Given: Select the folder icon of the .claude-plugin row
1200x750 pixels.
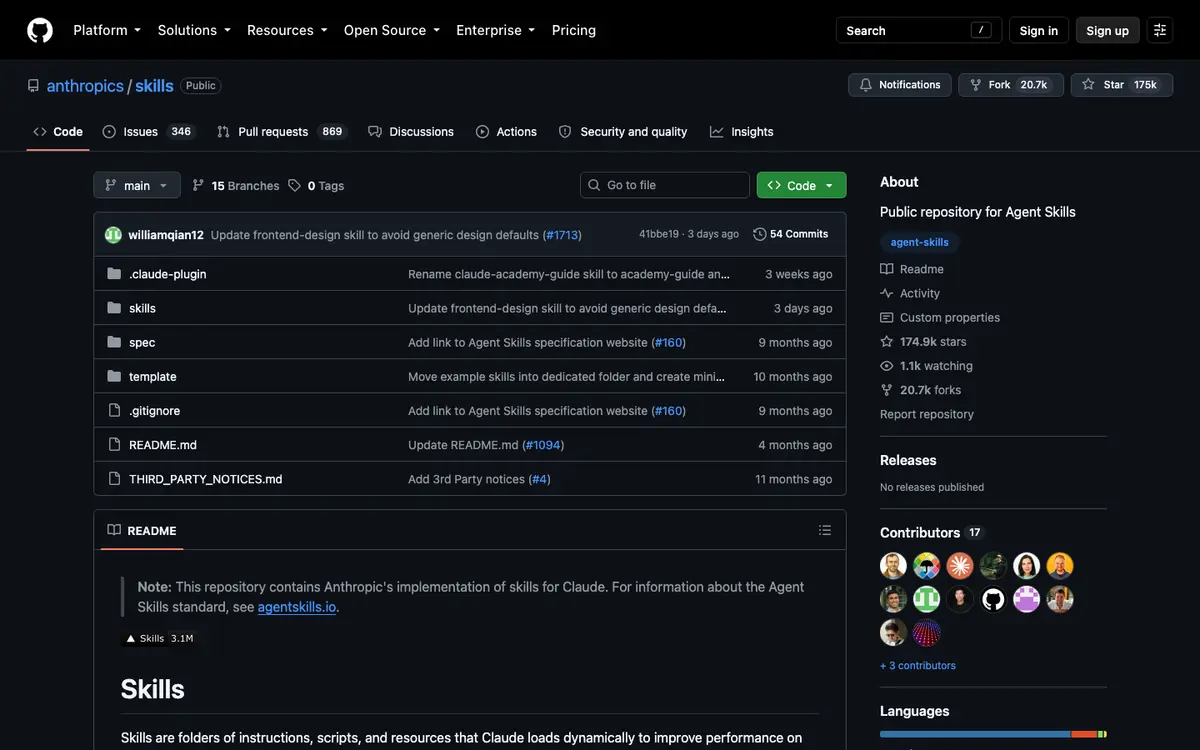Looking at the screenshot, I should [114, 274].
